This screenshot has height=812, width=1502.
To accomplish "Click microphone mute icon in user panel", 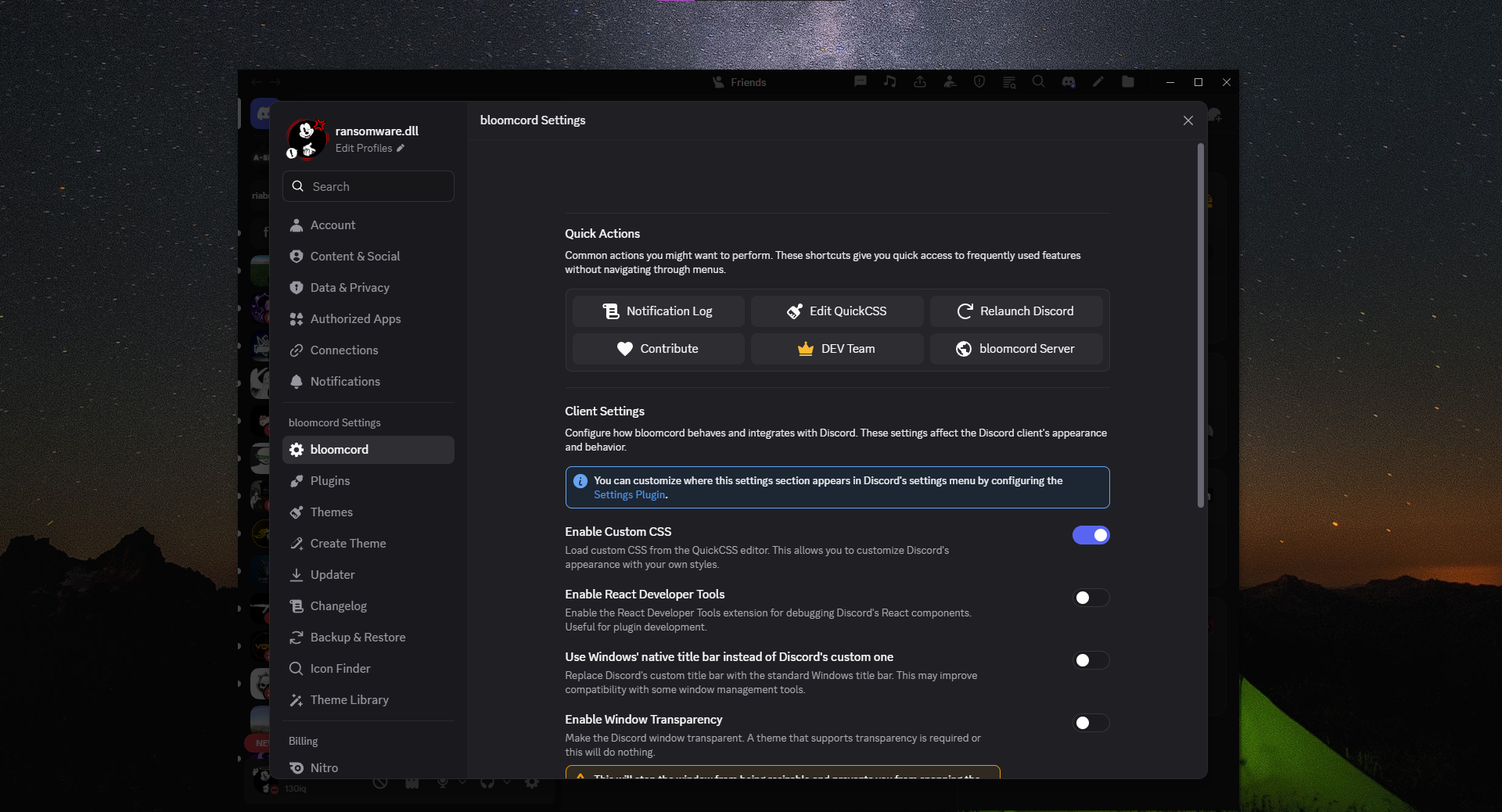I will (x=443, y=783).
